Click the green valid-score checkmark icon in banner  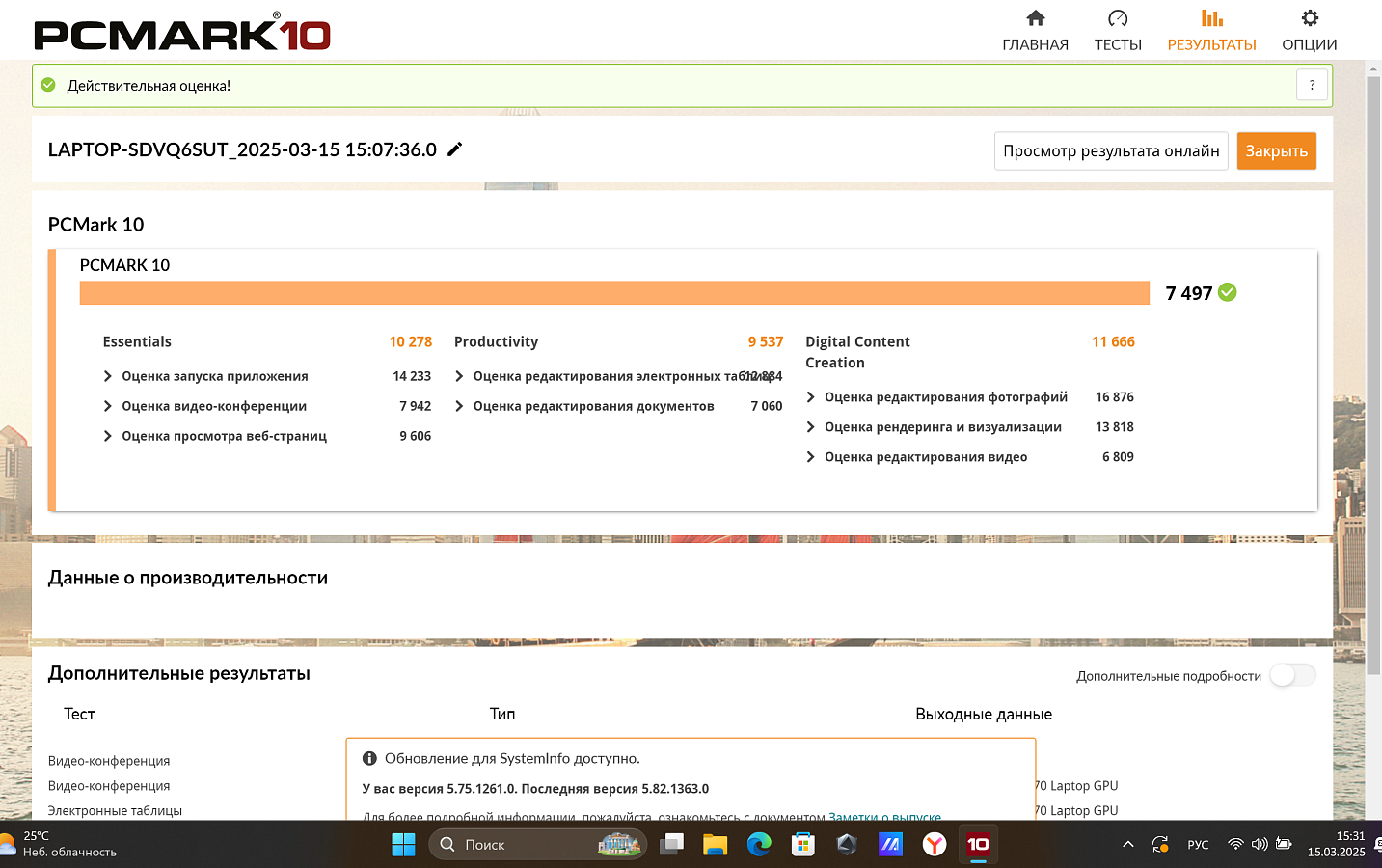coord(48,85)
